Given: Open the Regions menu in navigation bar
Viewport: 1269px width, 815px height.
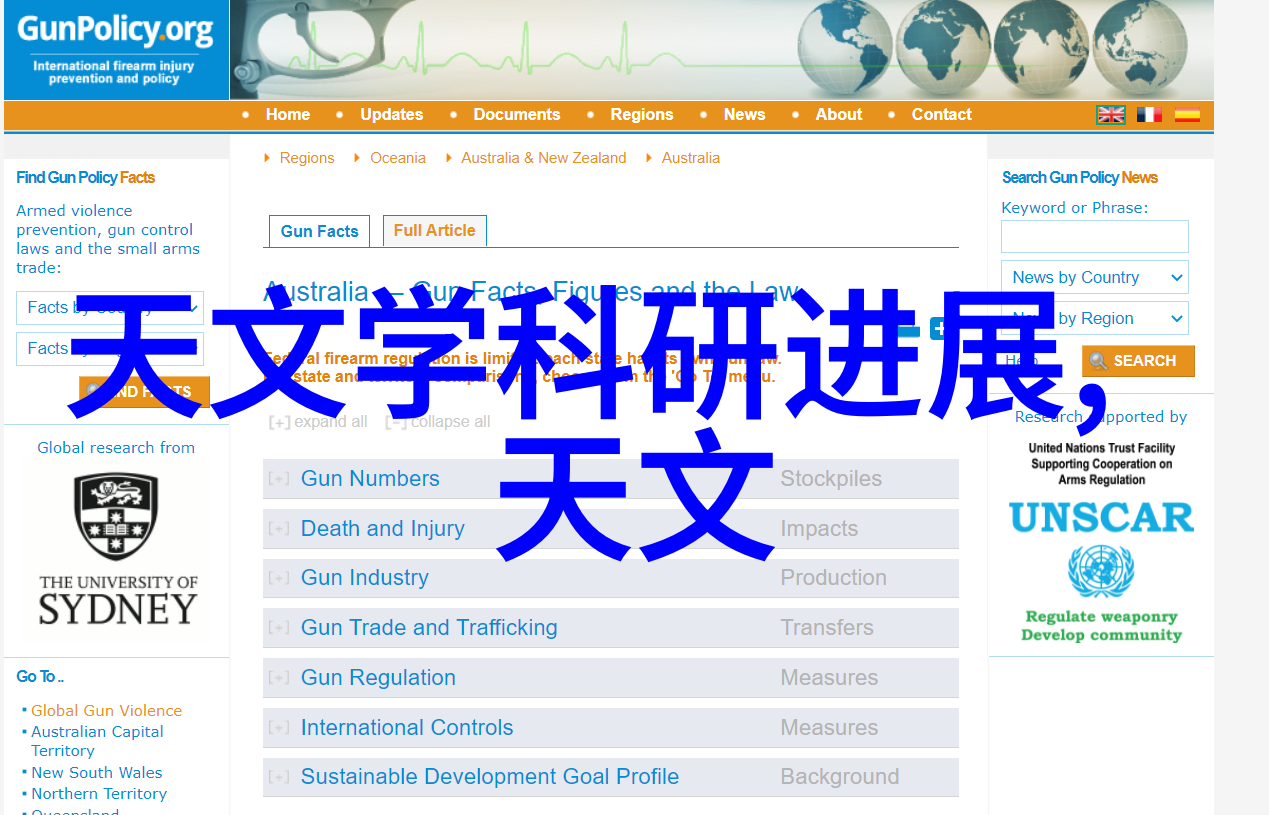Looking at the screenshot, I should 641,115.
